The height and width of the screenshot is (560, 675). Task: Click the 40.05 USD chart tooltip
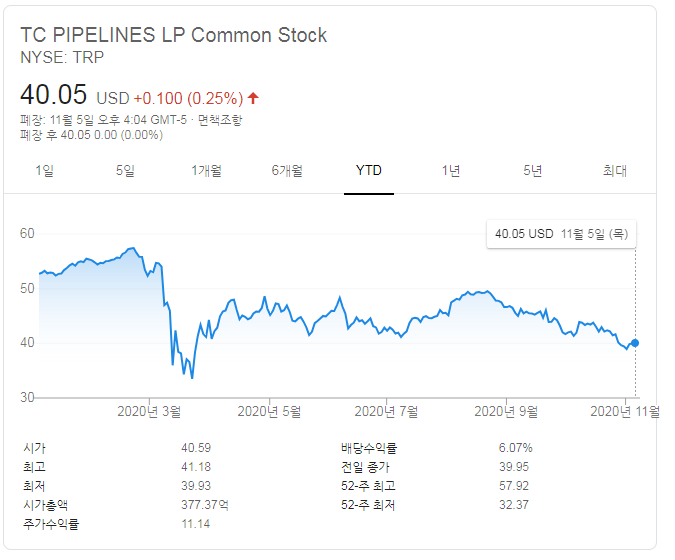click(x=561, y=234)
